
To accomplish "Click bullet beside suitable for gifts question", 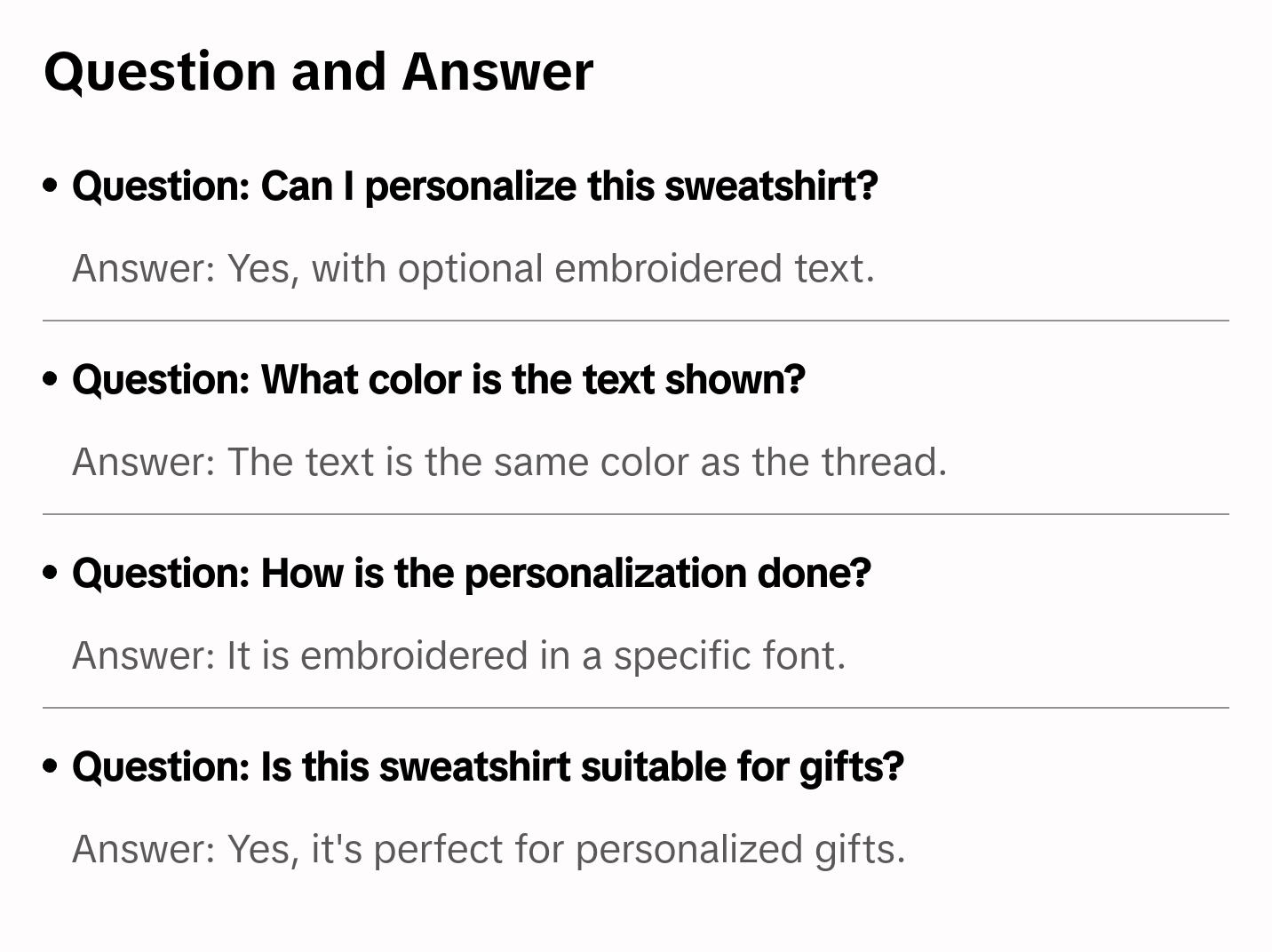I will (x=51, y=766).
